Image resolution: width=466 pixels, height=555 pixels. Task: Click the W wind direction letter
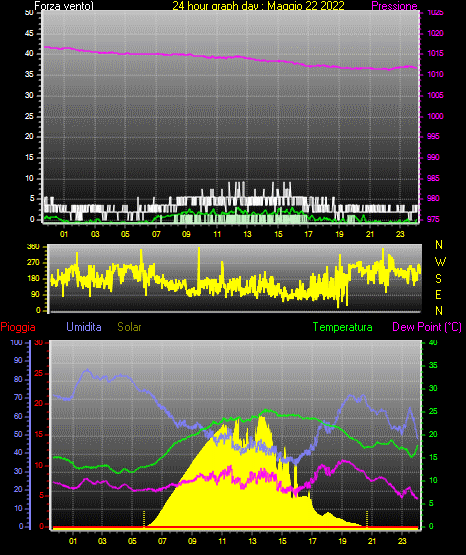pos(440,262)
